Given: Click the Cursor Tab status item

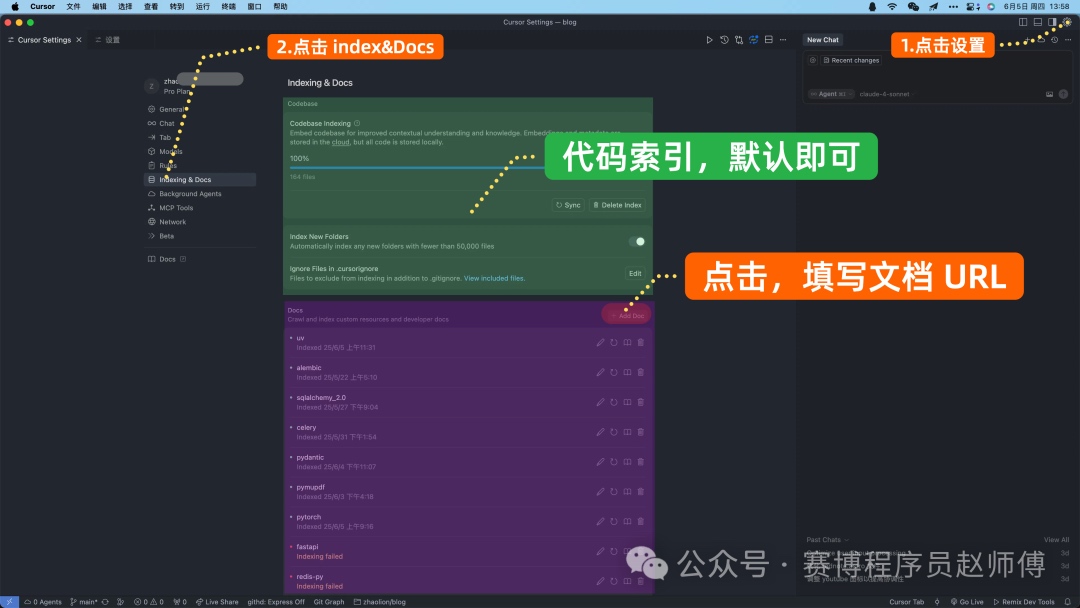Looking at the screenshot, I should point(906,602).
